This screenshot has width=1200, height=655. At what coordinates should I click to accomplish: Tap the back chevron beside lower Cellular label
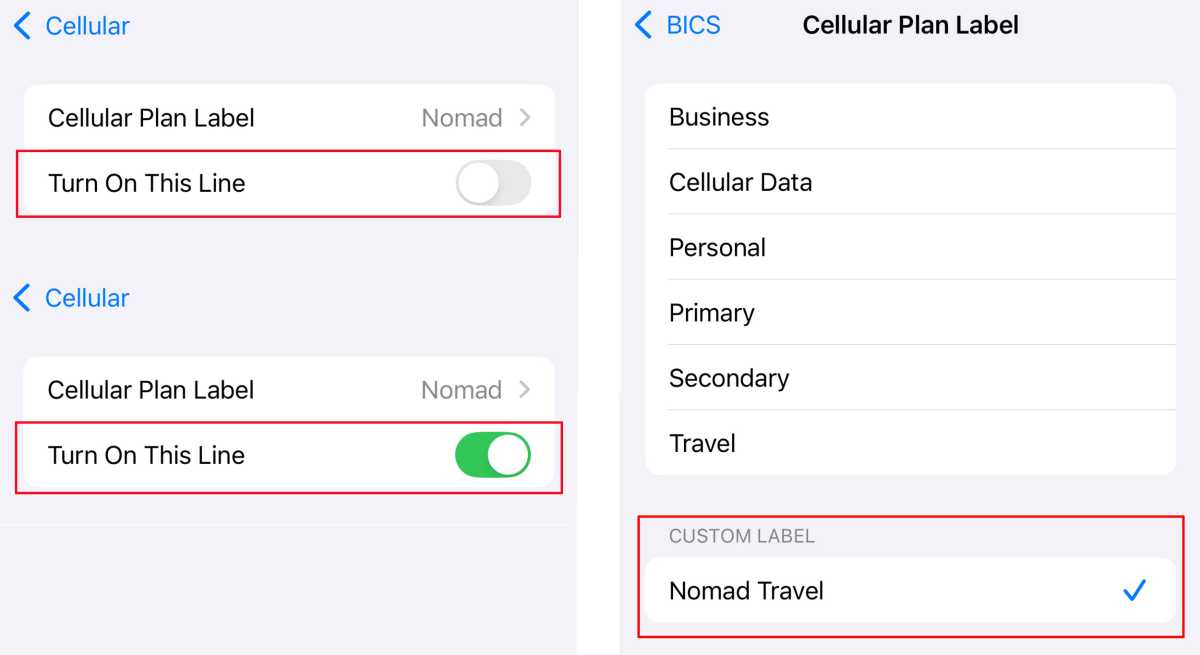(22, 297)
